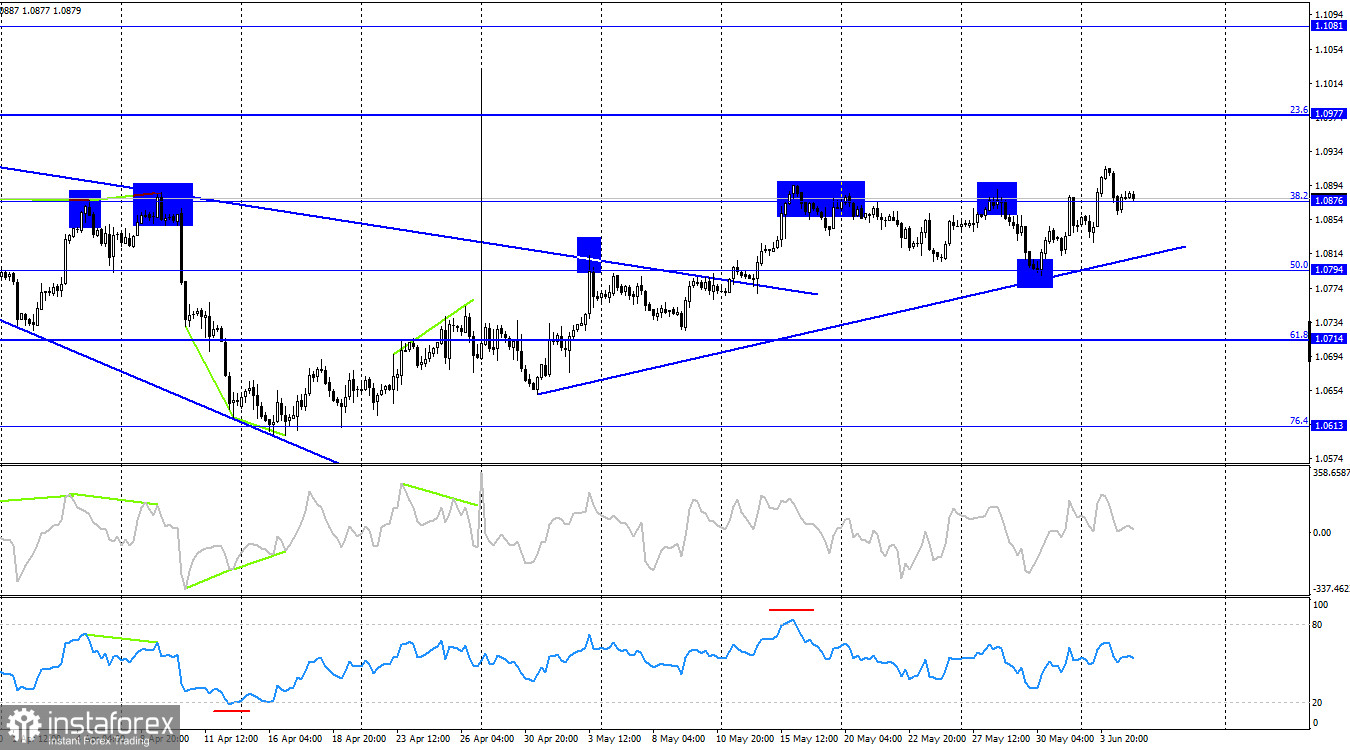Click the 1.0854 price axis value

tap(1331, 219)
